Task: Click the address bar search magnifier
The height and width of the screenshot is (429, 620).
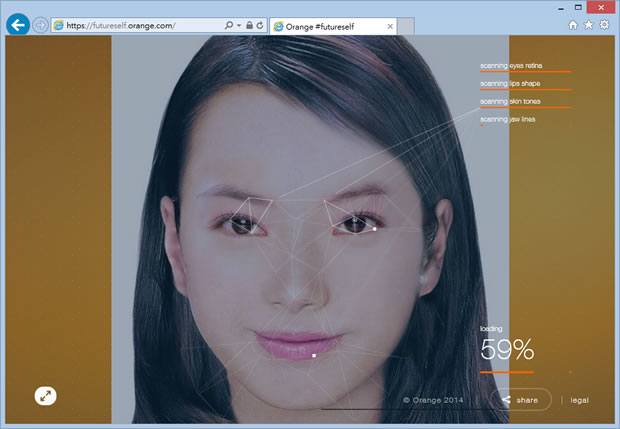Action: [x=229, y=25]
